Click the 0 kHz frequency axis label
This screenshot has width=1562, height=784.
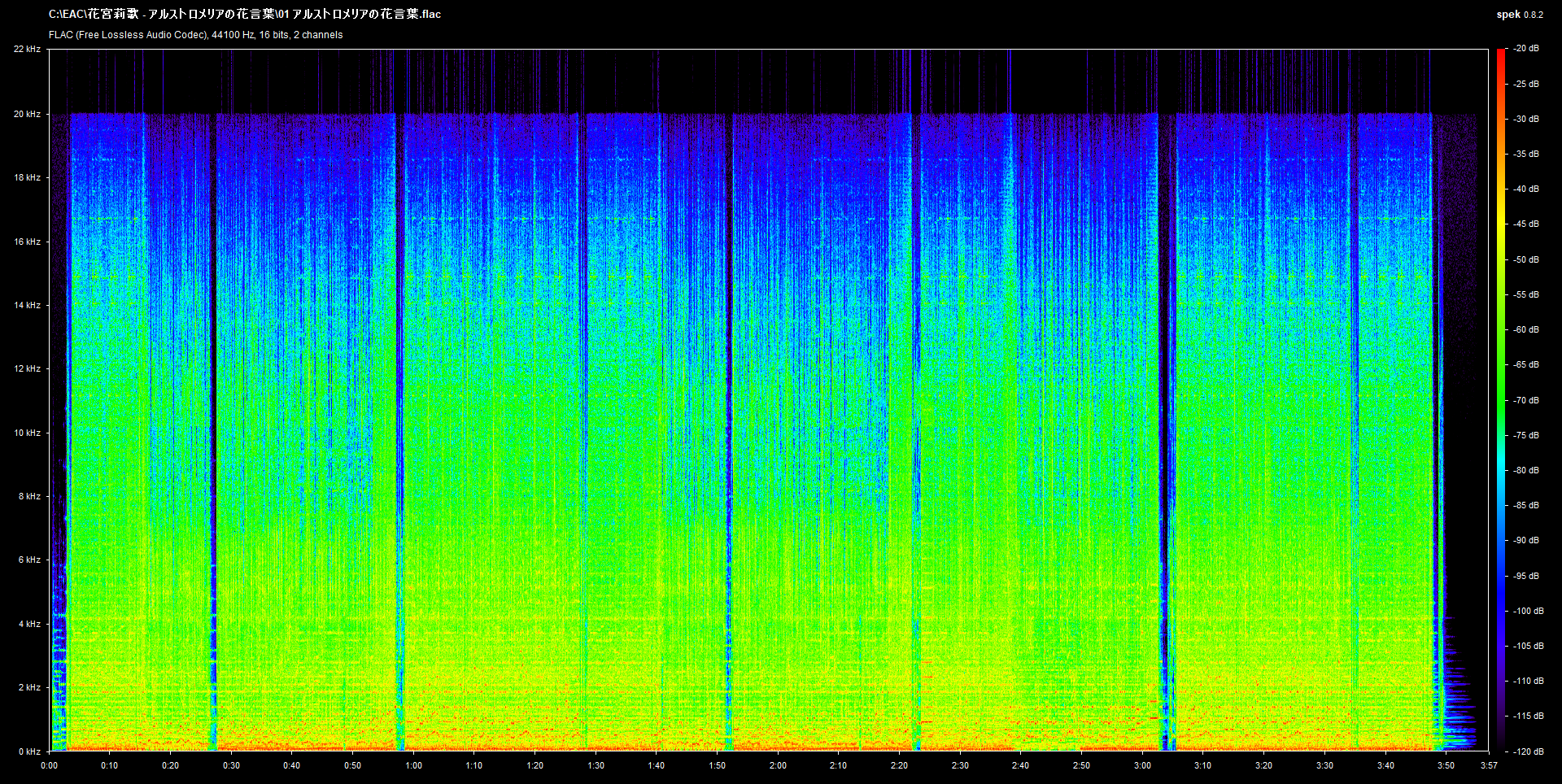click(29, 751)
